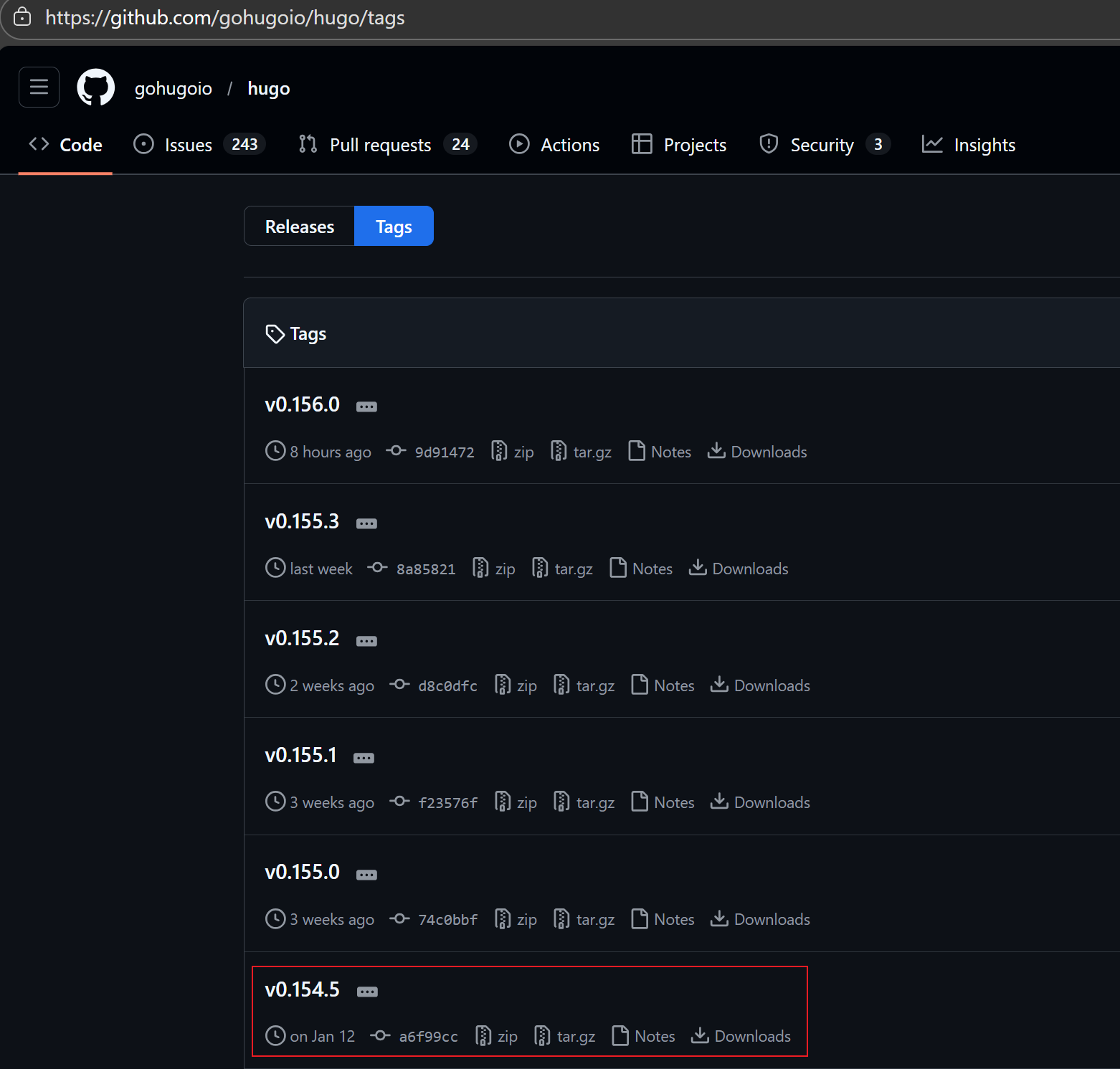Click Notes file icon for v0.155.2
This screenshot has height=1069, width=1120.
(x=640, y=685)
